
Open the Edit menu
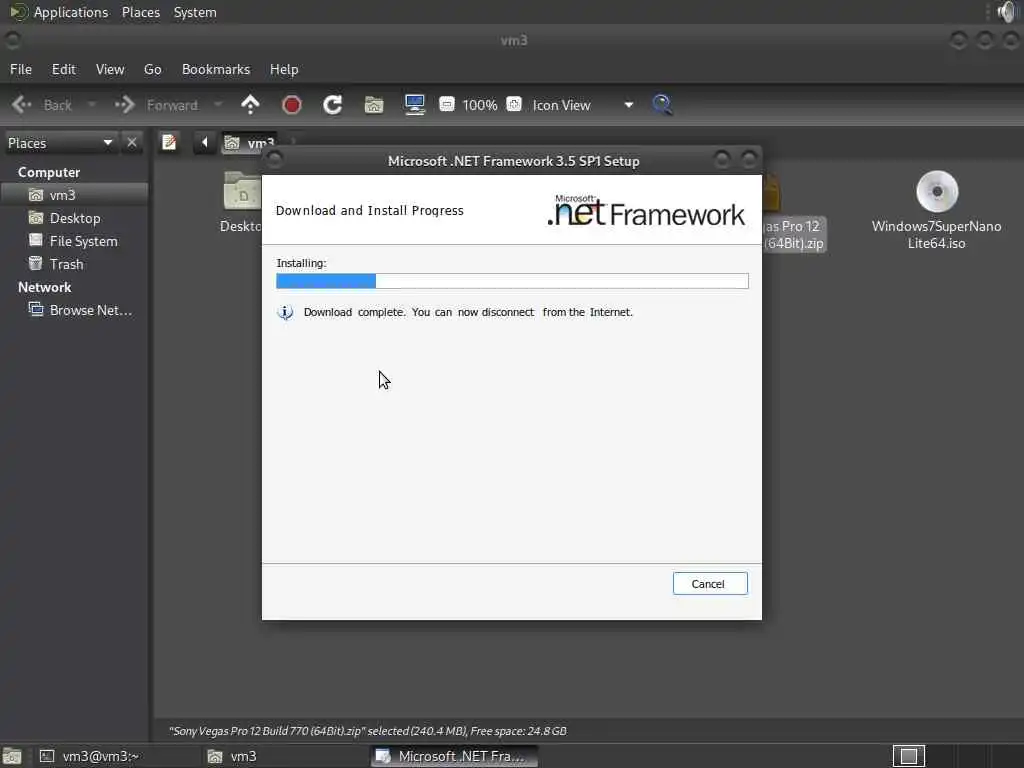coord(63,69)
